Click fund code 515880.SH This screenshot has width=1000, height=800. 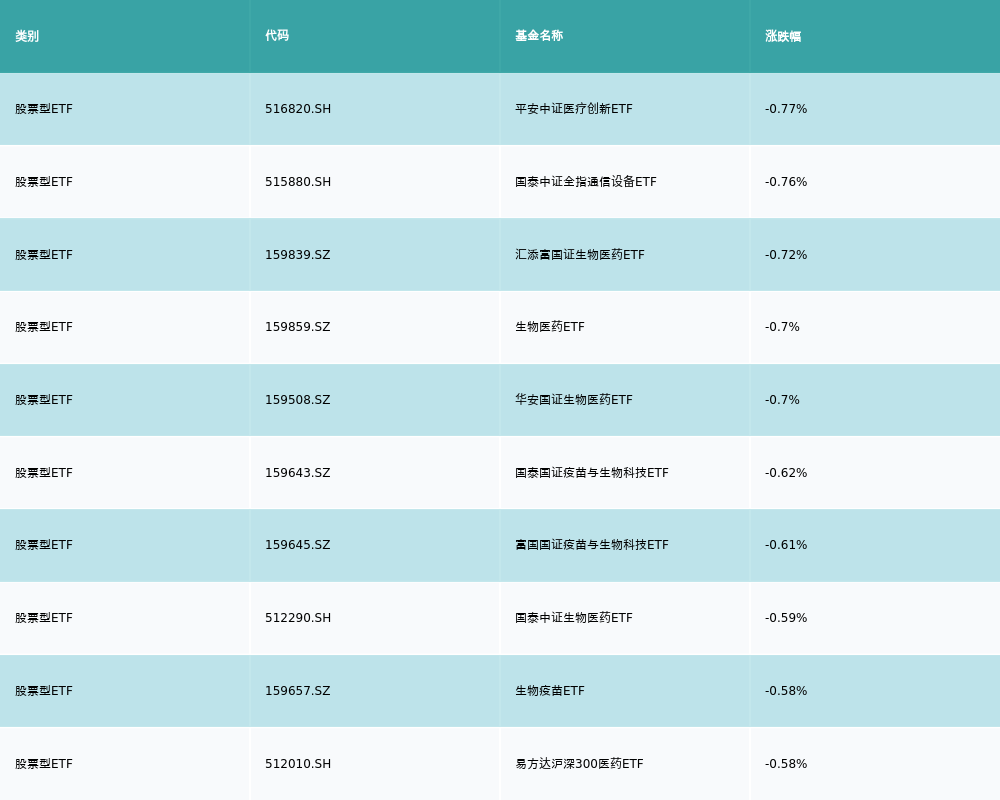pos(298,182)
